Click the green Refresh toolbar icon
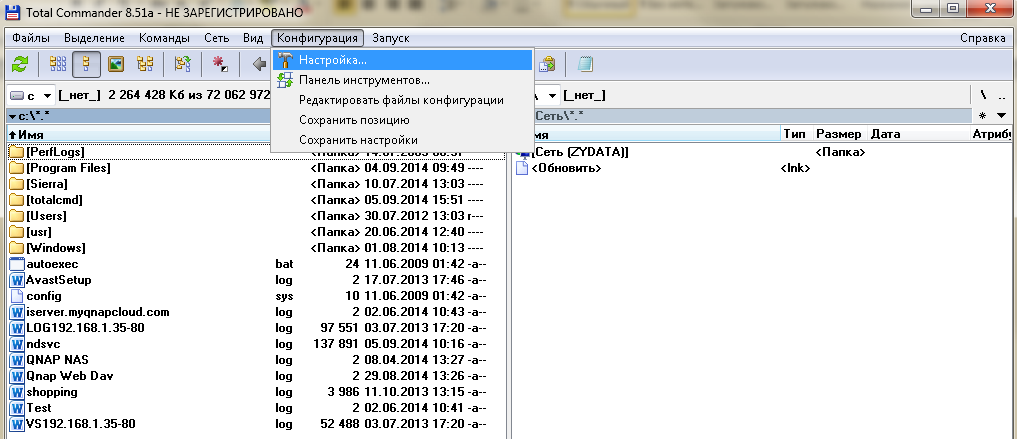This screenshot has height=439, width=1017. [x=21, y=64]
